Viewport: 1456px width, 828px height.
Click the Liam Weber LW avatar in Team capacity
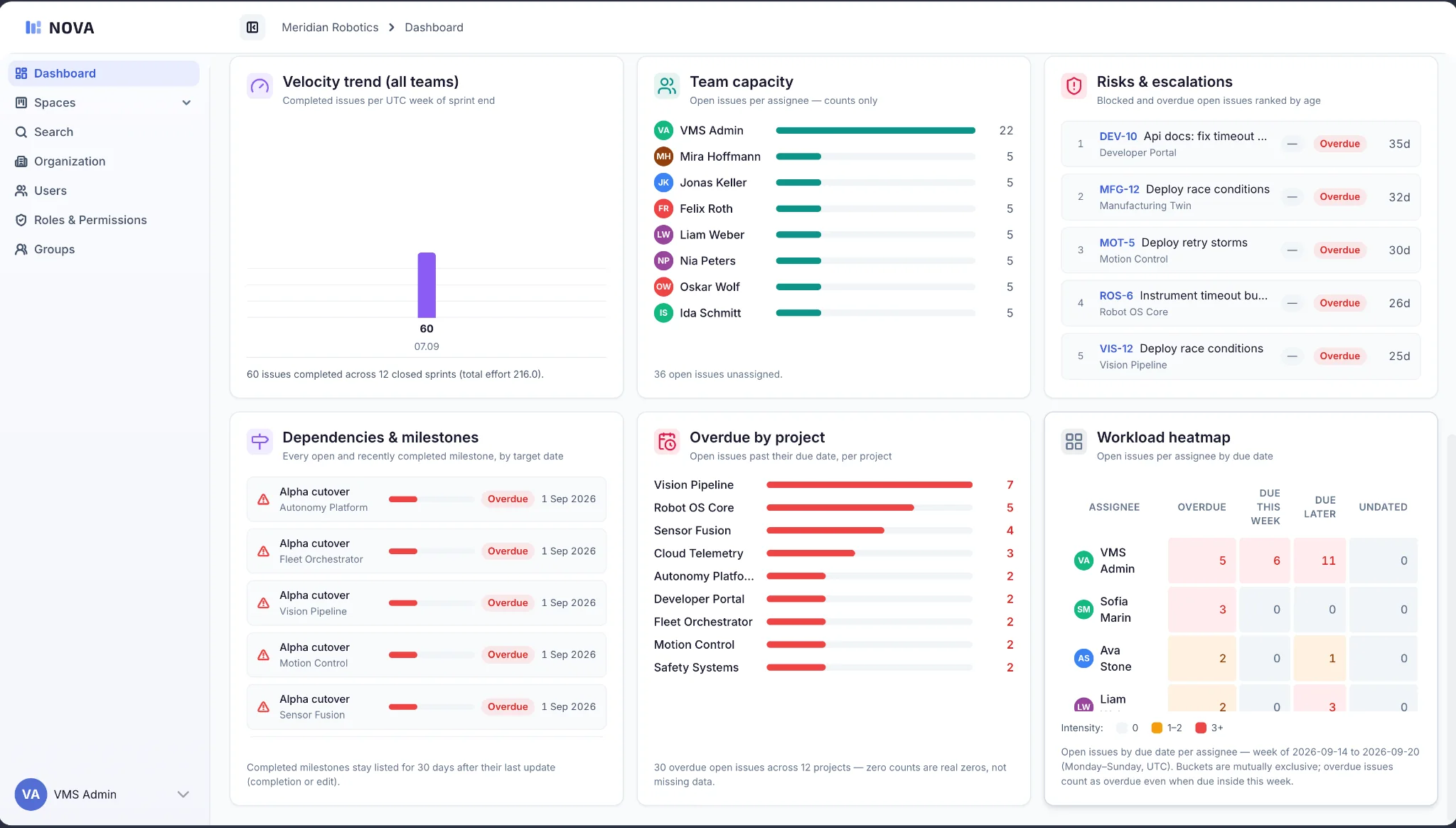click(663, 235)
